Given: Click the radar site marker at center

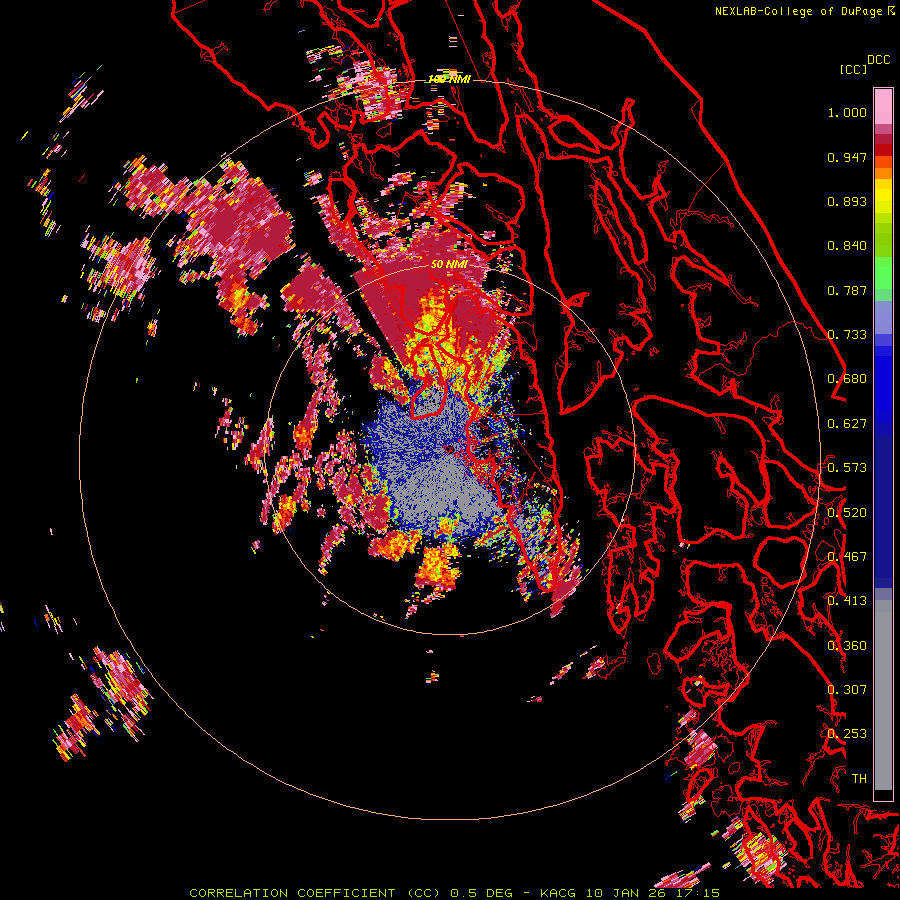Looking at the screenshot, I should click(x=449, y=448).
